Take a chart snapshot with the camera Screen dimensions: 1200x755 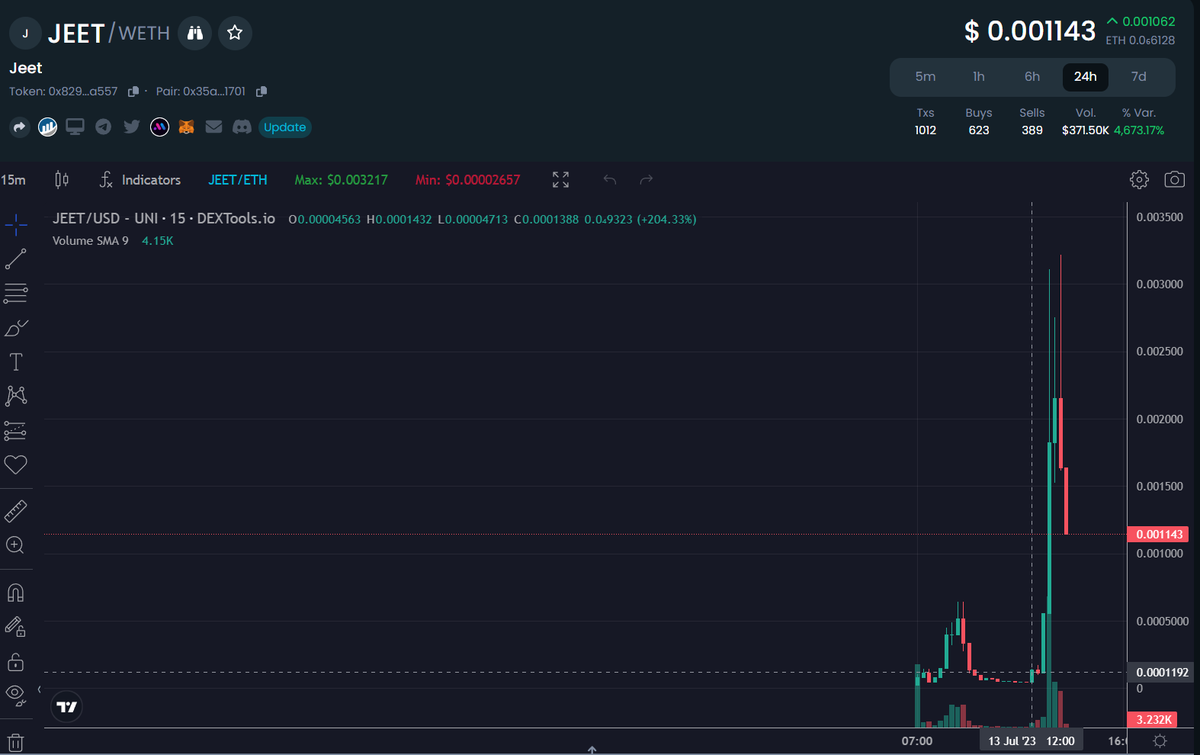[1175, 180]
